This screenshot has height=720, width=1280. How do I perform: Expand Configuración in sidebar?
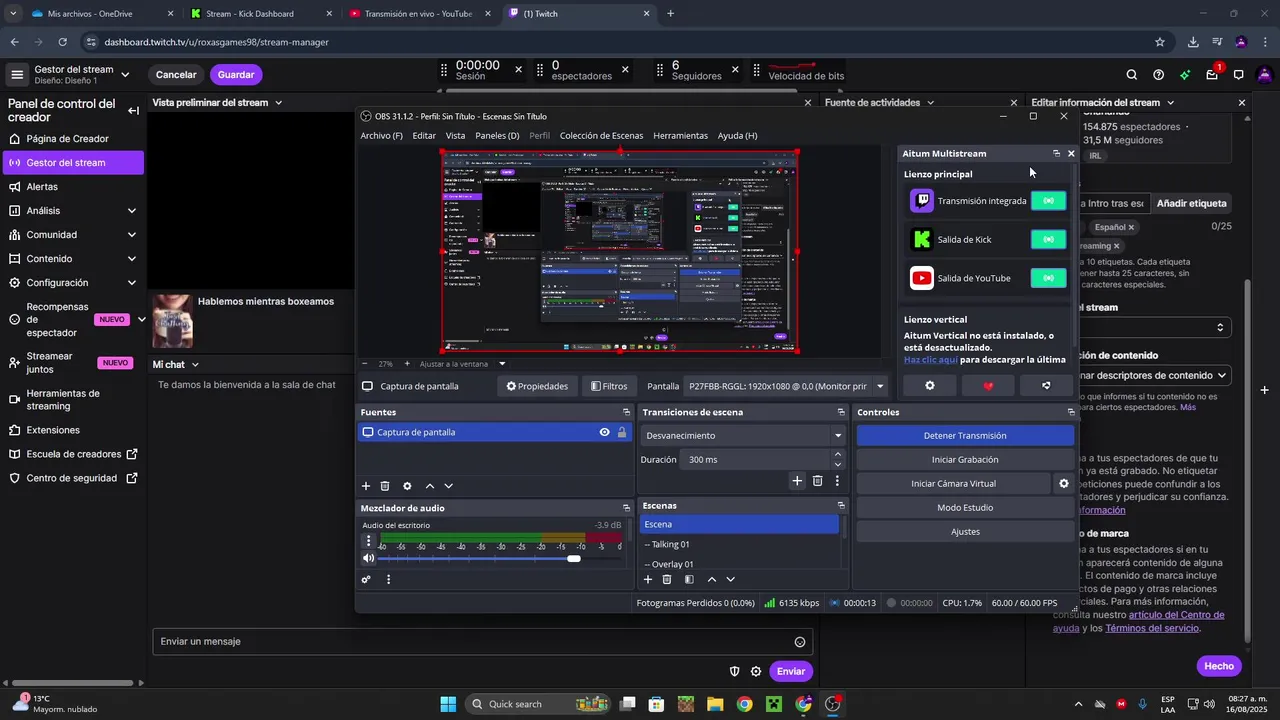tap(132, 283)
